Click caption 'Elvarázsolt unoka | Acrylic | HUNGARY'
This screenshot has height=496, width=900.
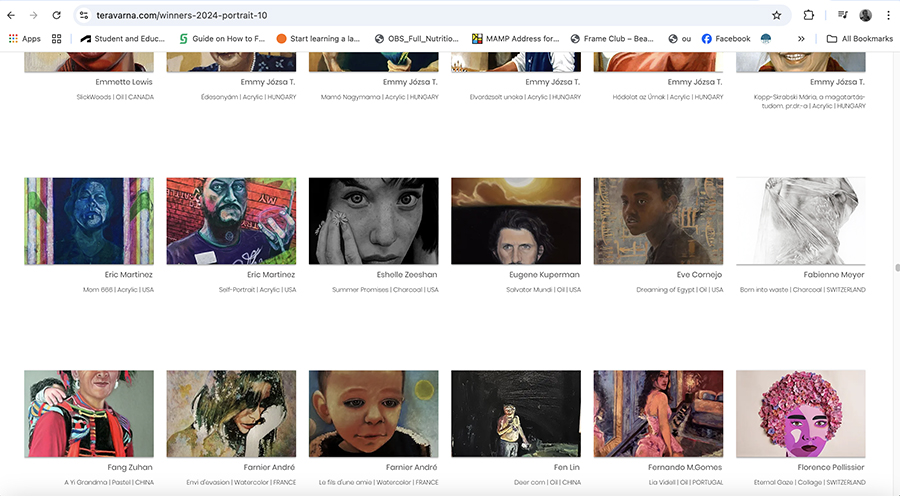pos(525,97)
